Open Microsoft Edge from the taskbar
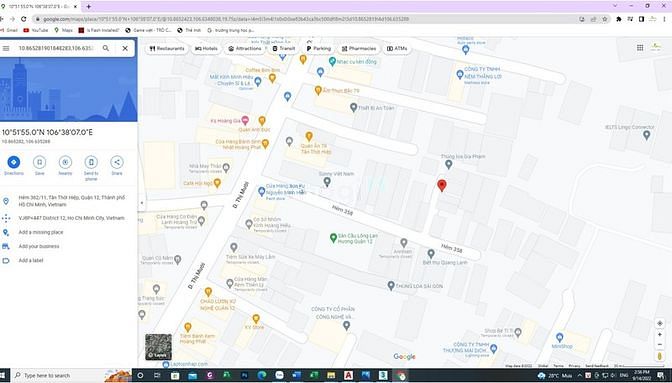 coord(262,375)
